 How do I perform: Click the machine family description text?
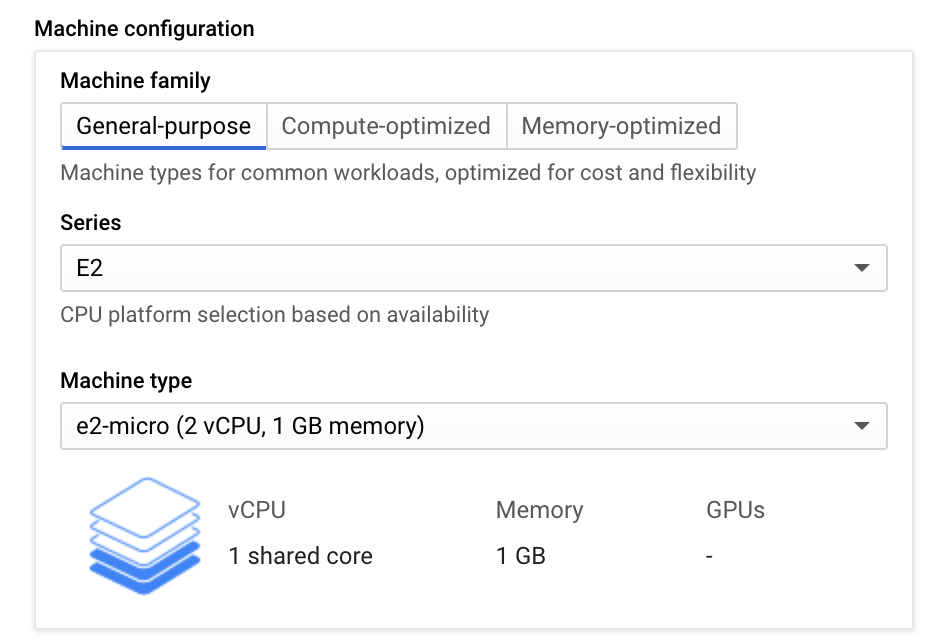(x=408, y=173)
